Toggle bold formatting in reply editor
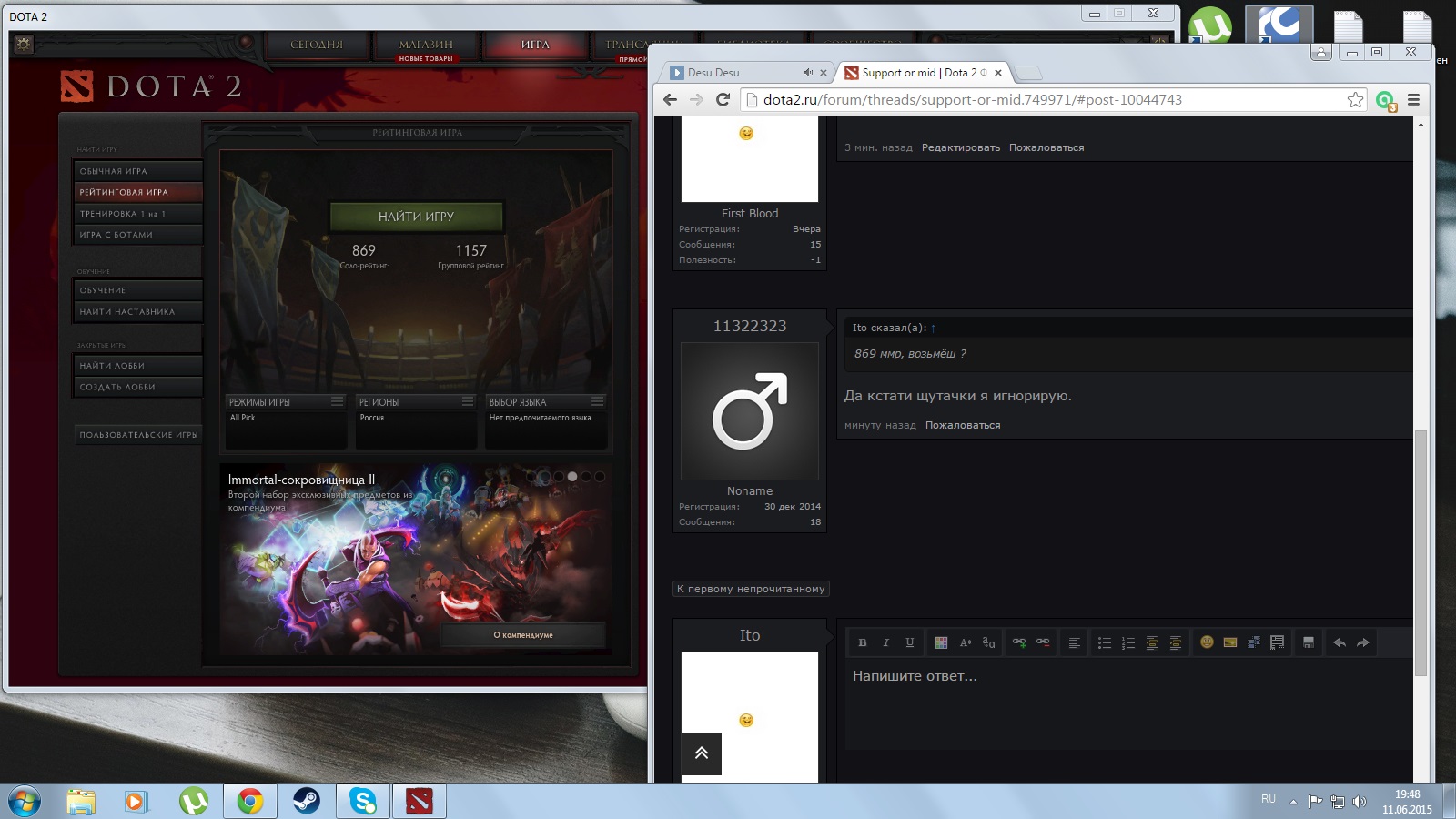Screen dimensions: 1456x819 (863, 642)
